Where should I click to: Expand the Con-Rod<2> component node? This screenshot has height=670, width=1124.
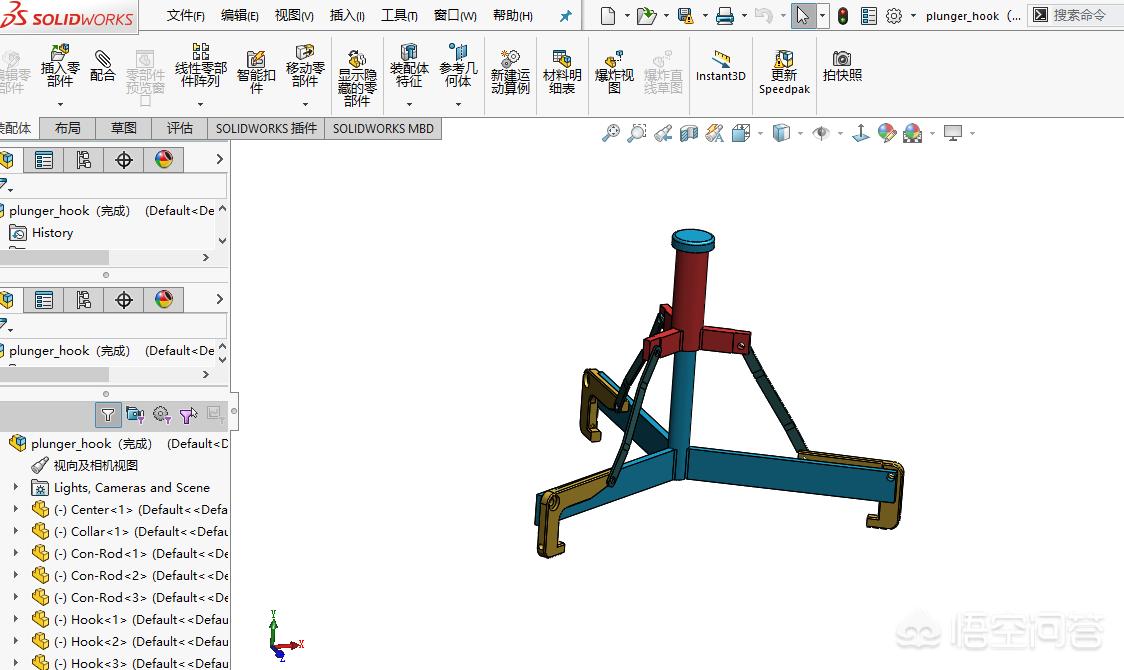(16, 575)
